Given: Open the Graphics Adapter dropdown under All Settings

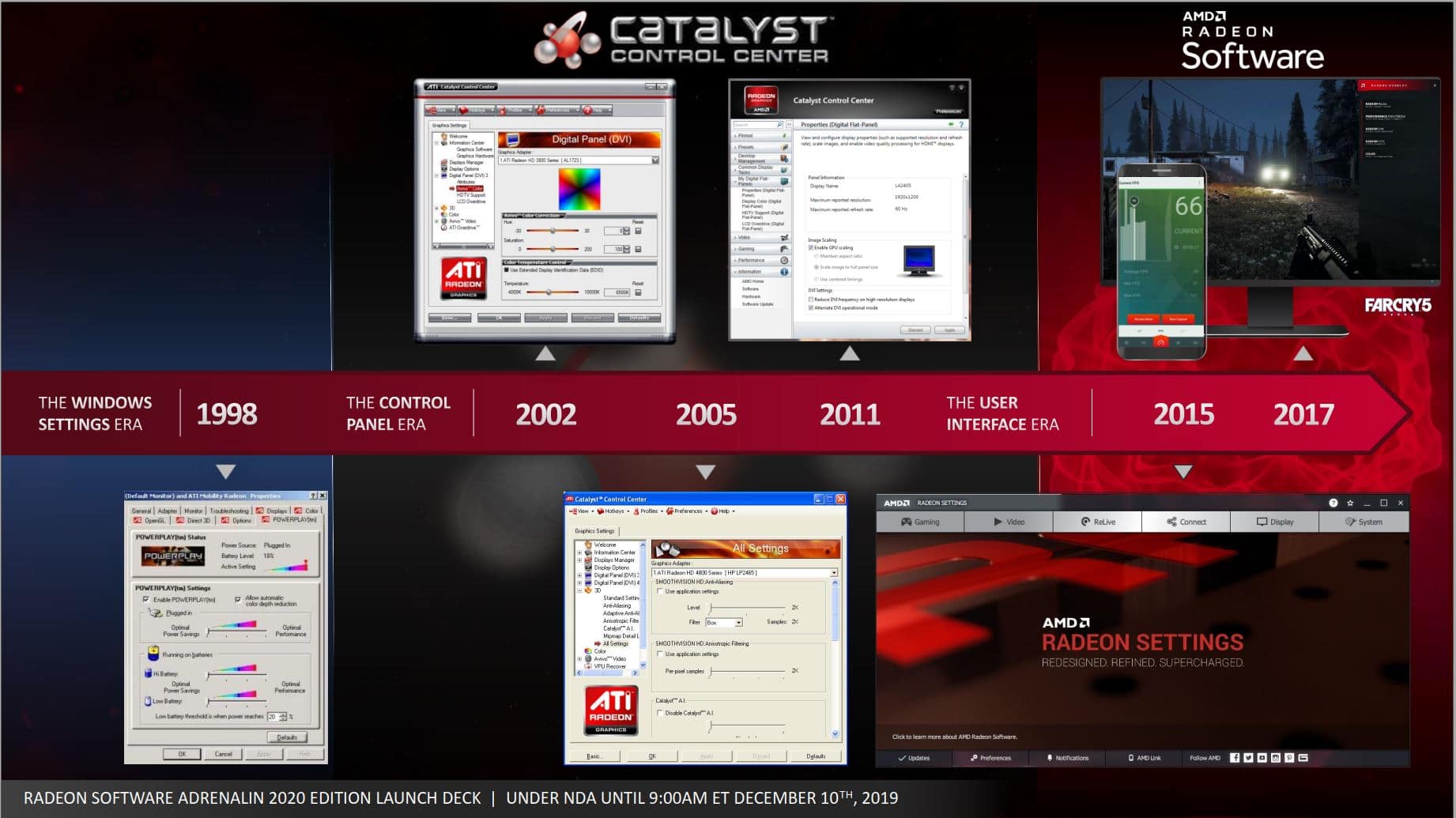Looking at the screenshot, I should (x=833, y=572).
